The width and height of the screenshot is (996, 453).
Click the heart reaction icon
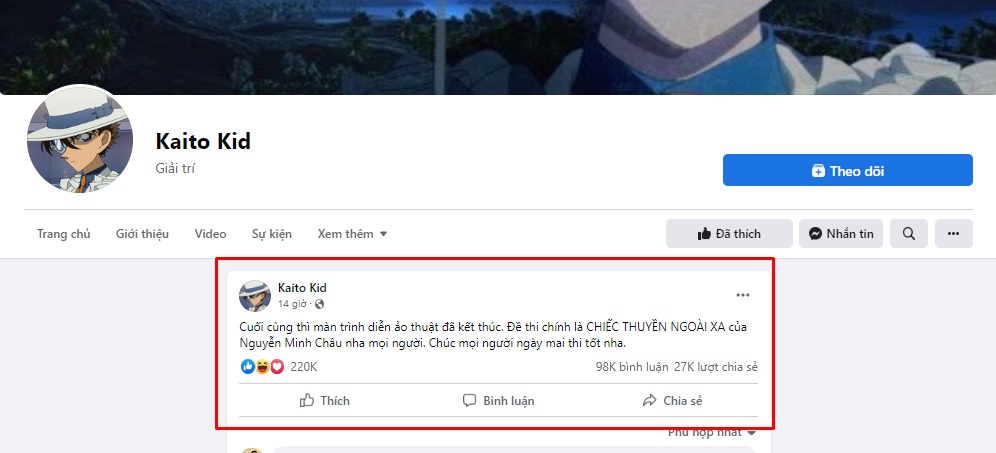276,367
